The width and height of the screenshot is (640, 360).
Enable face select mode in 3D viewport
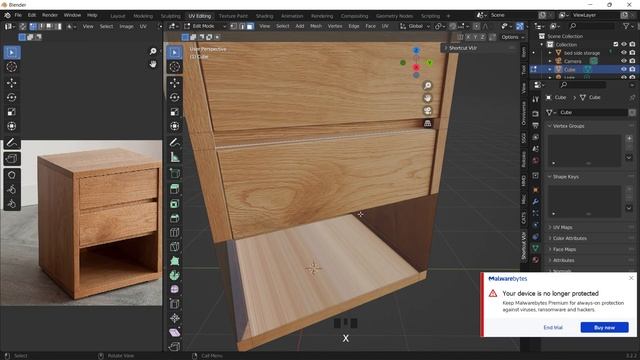[x=250, y=26]
